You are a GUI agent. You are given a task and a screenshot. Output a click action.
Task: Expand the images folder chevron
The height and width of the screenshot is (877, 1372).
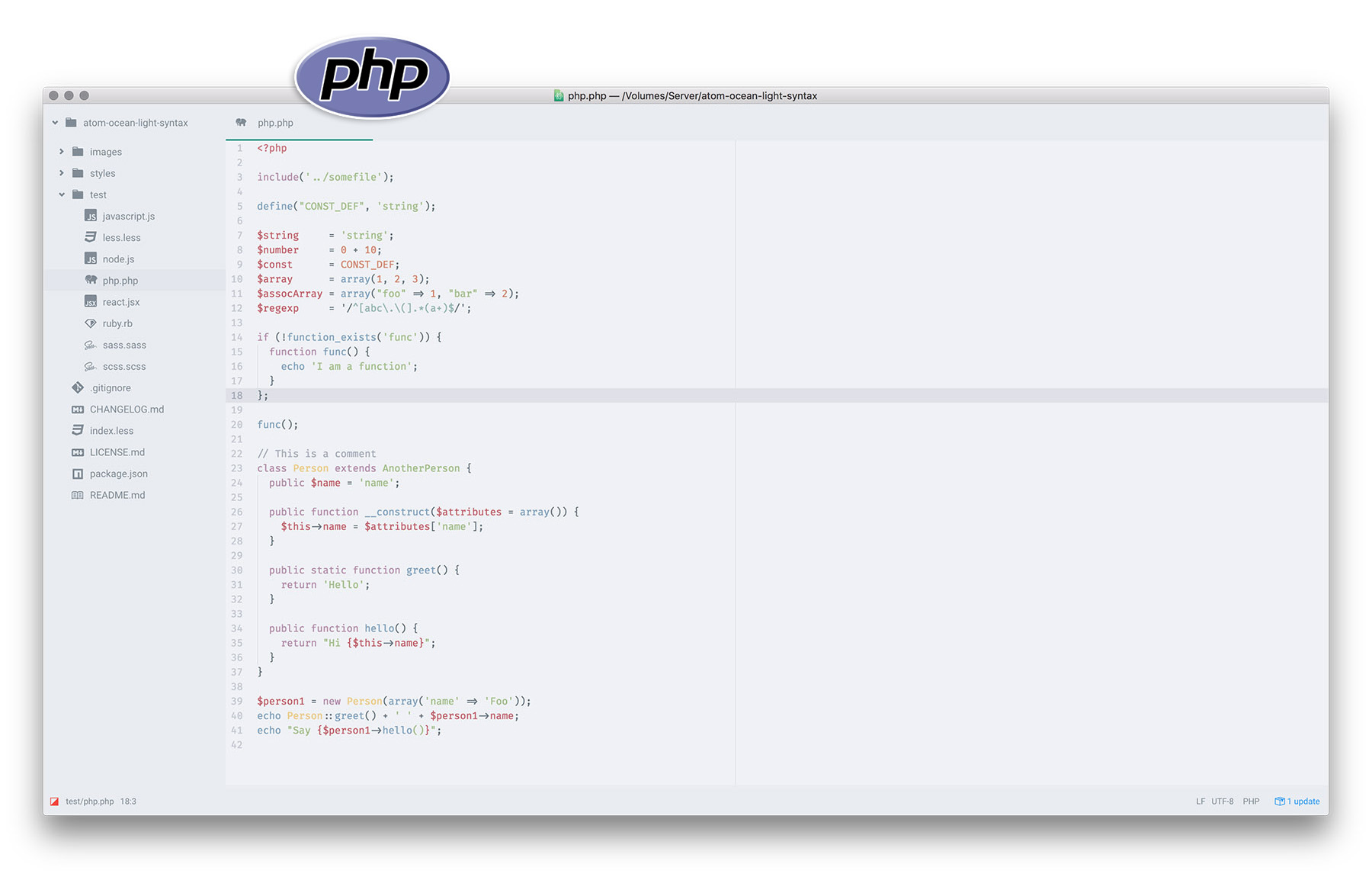click(x=62, y=152)
